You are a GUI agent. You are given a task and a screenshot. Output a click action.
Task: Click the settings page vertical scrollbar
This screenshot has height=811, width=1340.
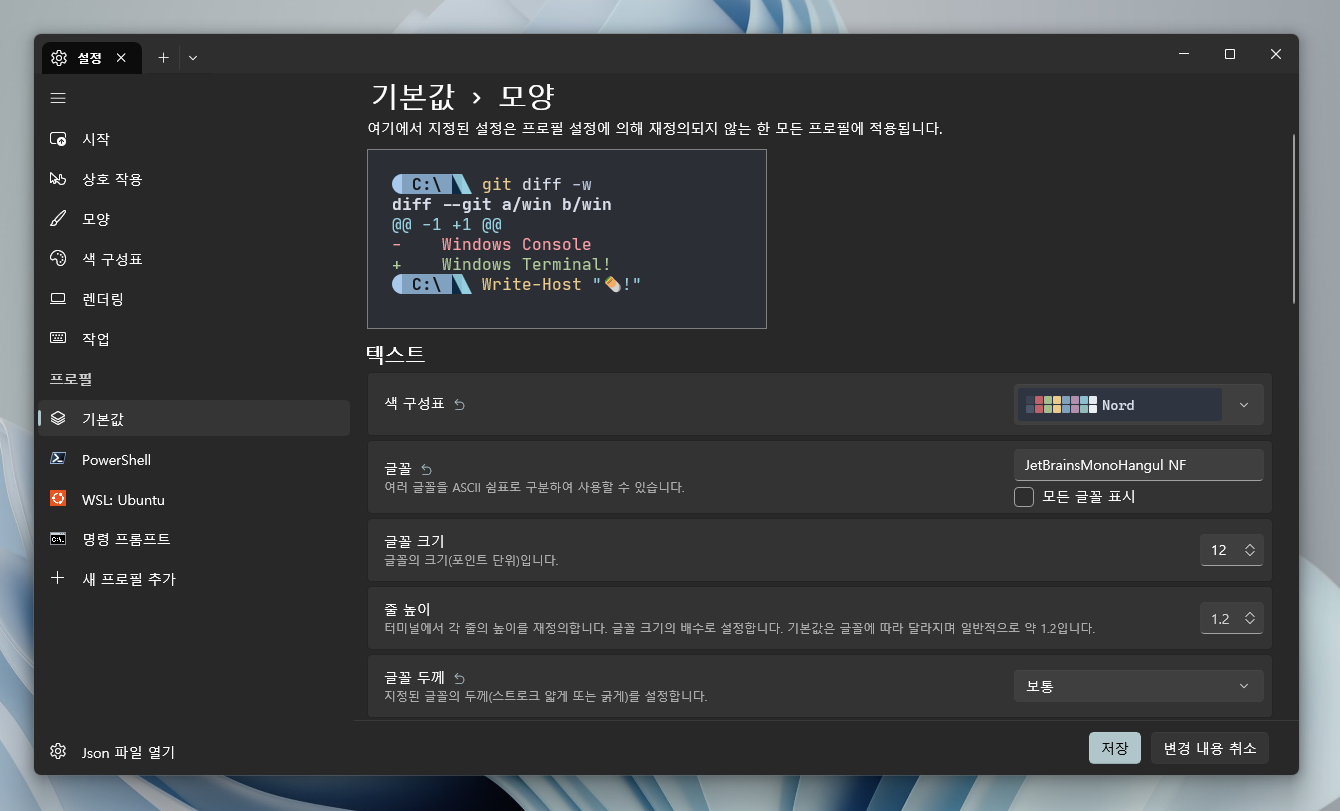click(1294, 218)
